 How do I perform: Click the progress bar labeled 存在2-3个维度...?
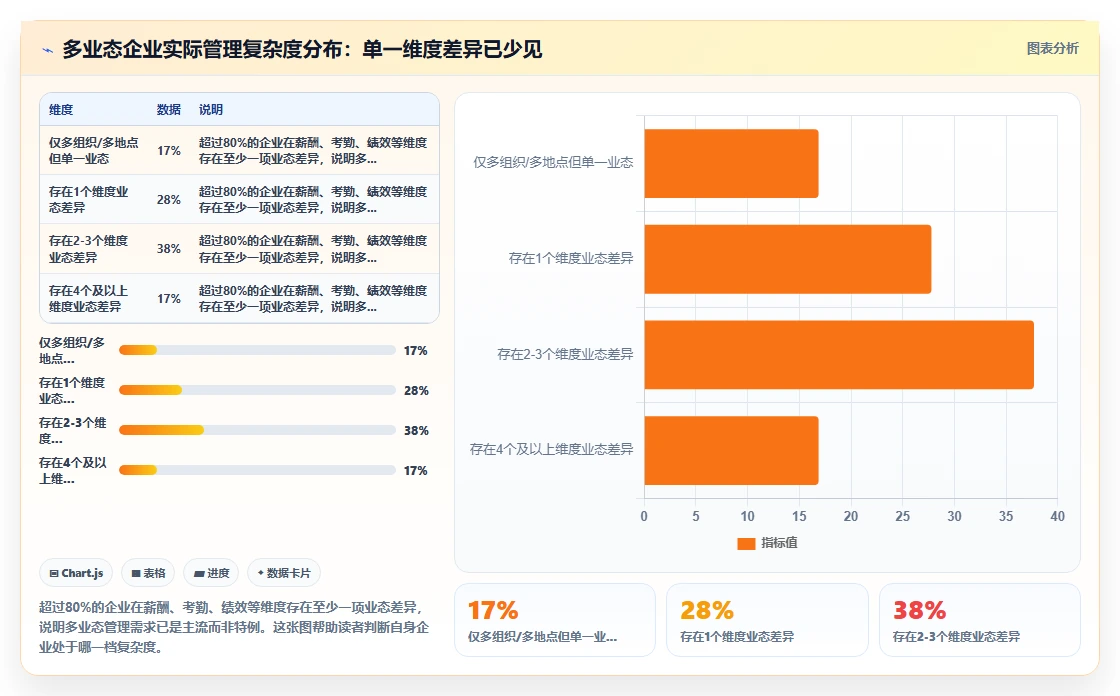257,430
